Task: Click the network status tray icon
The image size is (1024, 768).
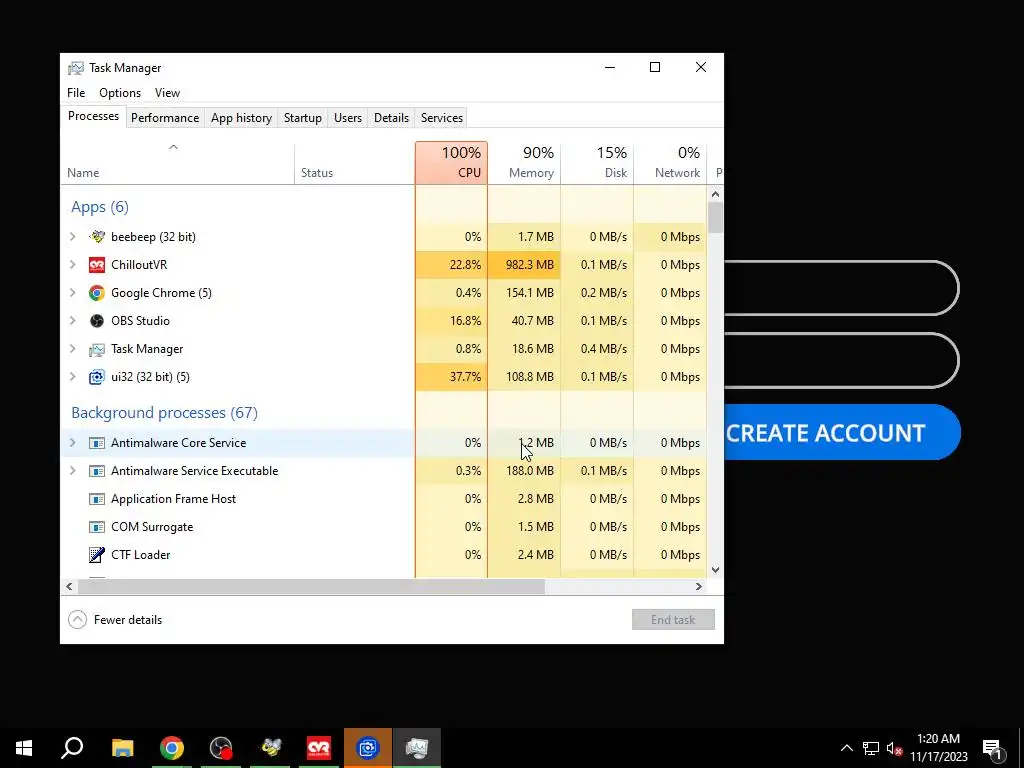Action: (871, 748)
